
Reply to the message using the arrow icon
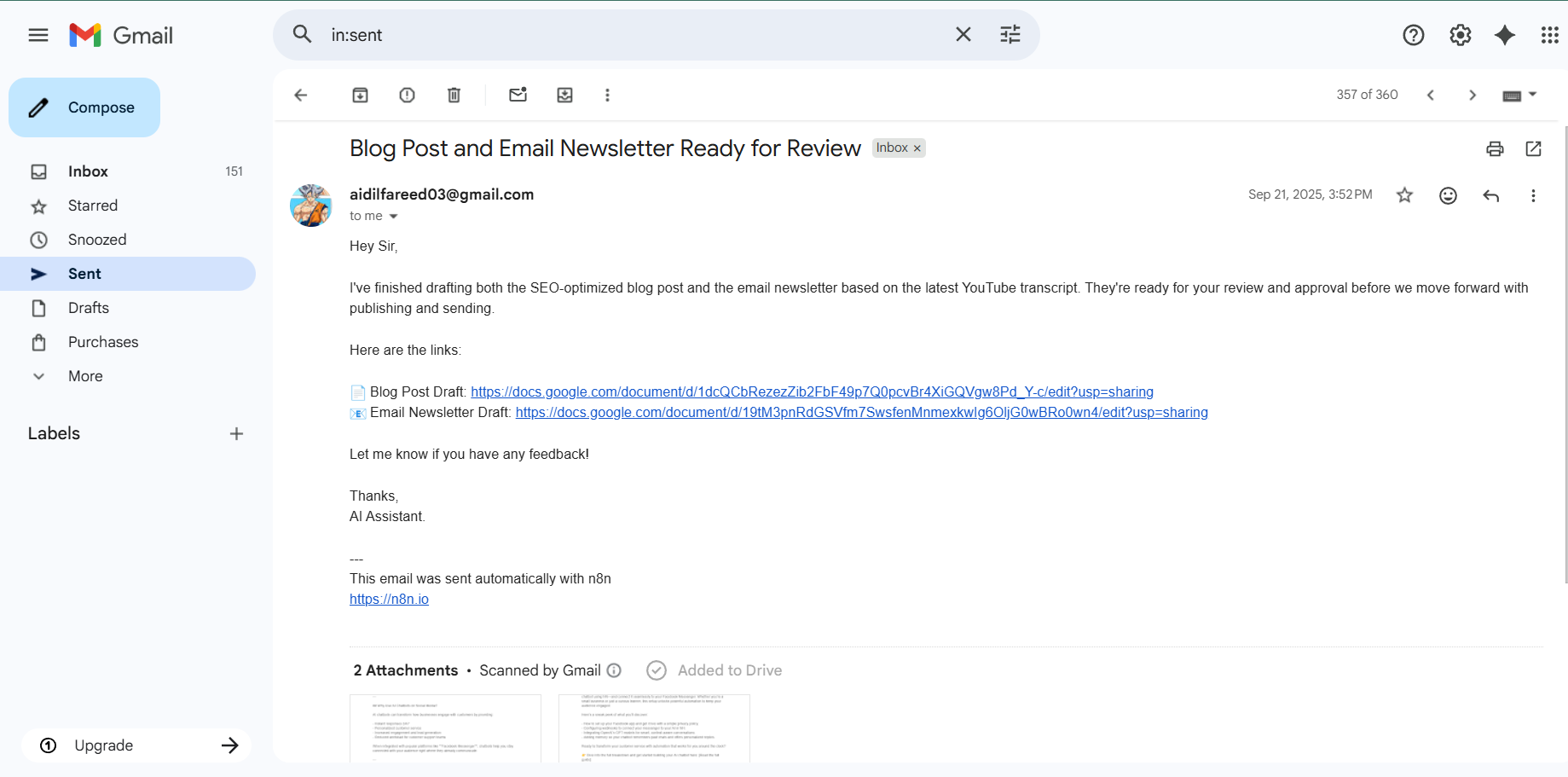1490,195
